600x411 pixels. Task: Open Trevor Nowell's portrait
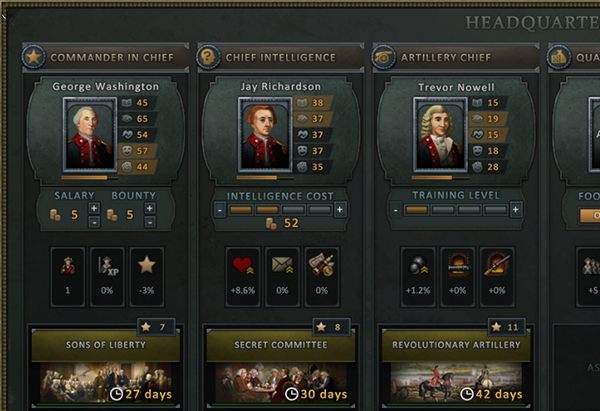coord(440,134)
